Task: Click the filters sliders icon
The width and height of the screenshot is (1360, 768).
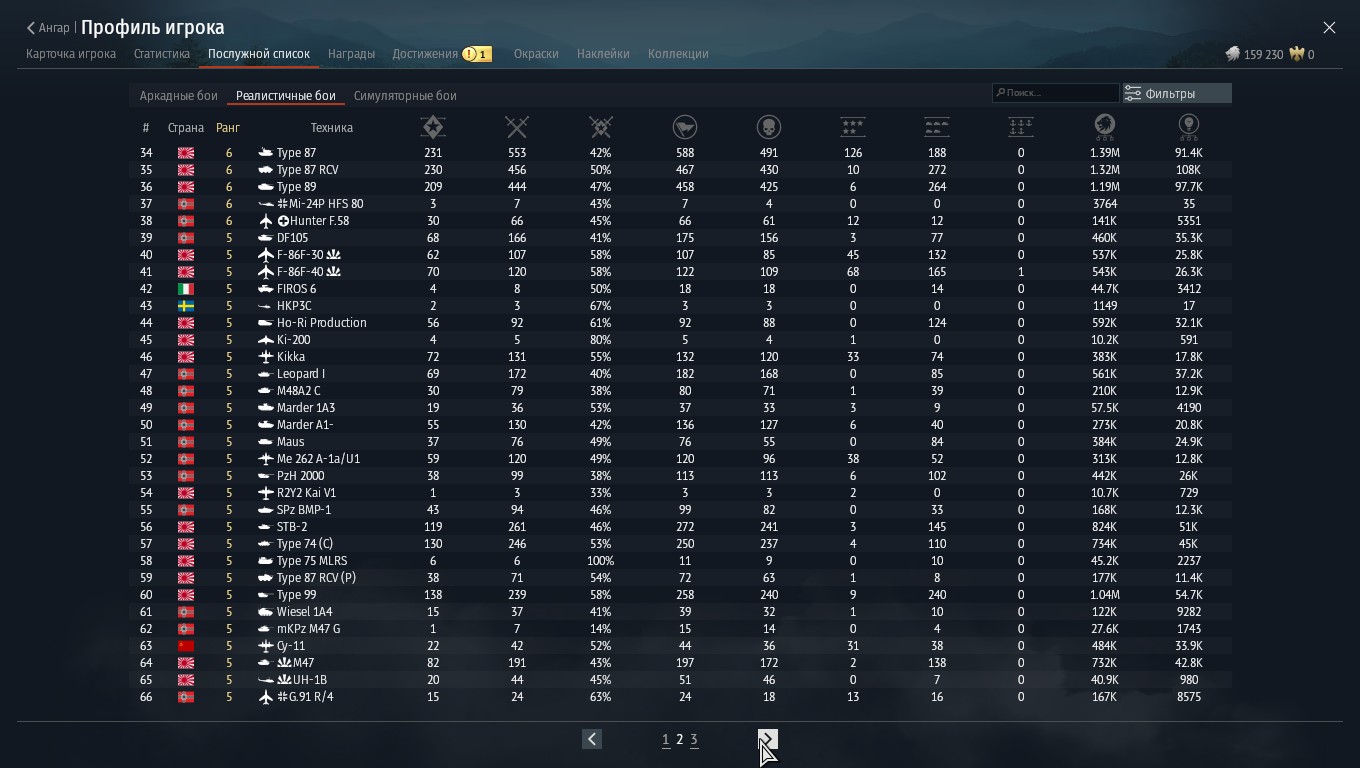Action: [x=1133, y=93]
